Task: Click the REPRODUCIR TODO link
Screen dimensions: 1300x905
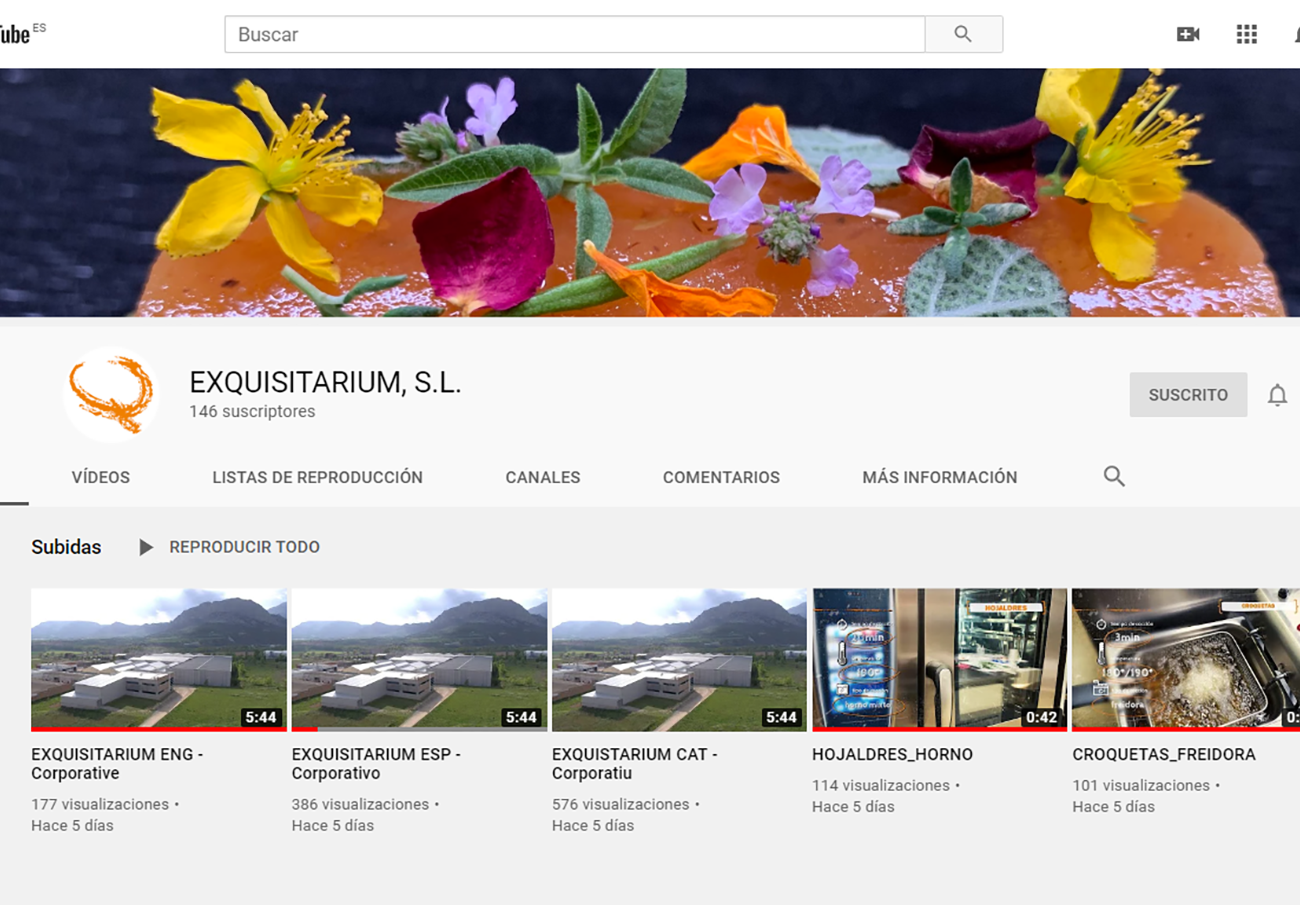Action: point(243,547)
